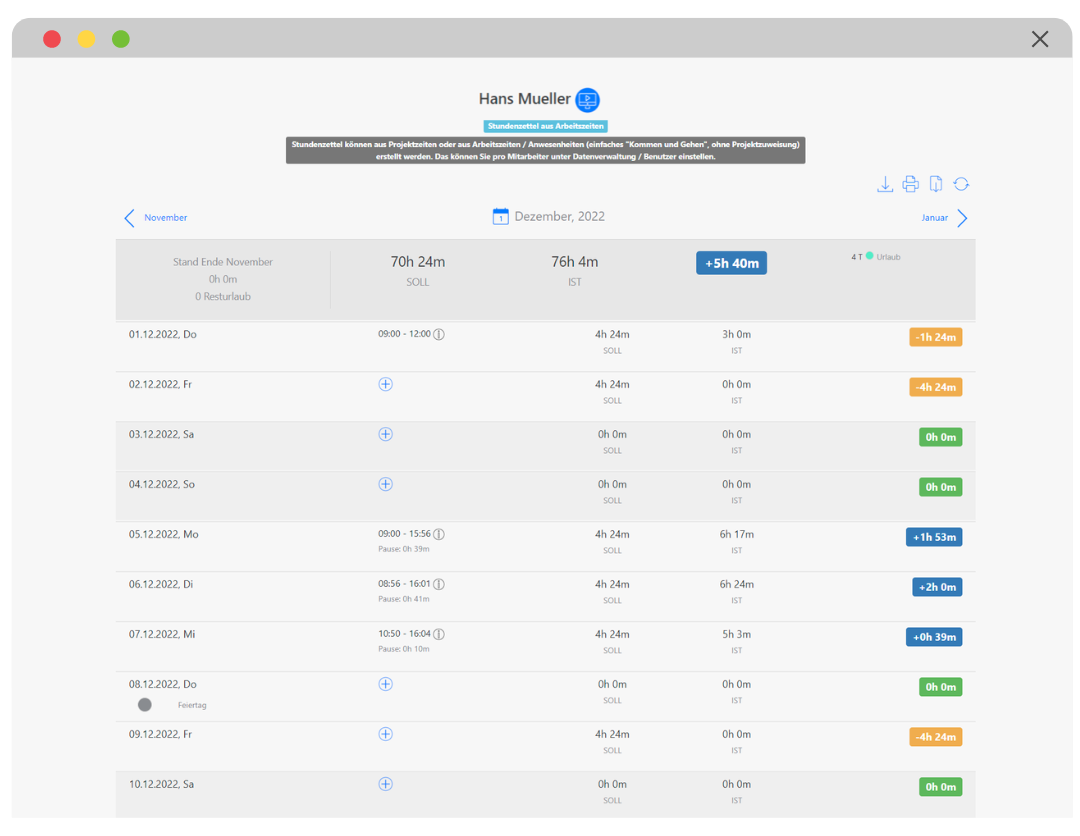Click the document export icon

[936, 184]
